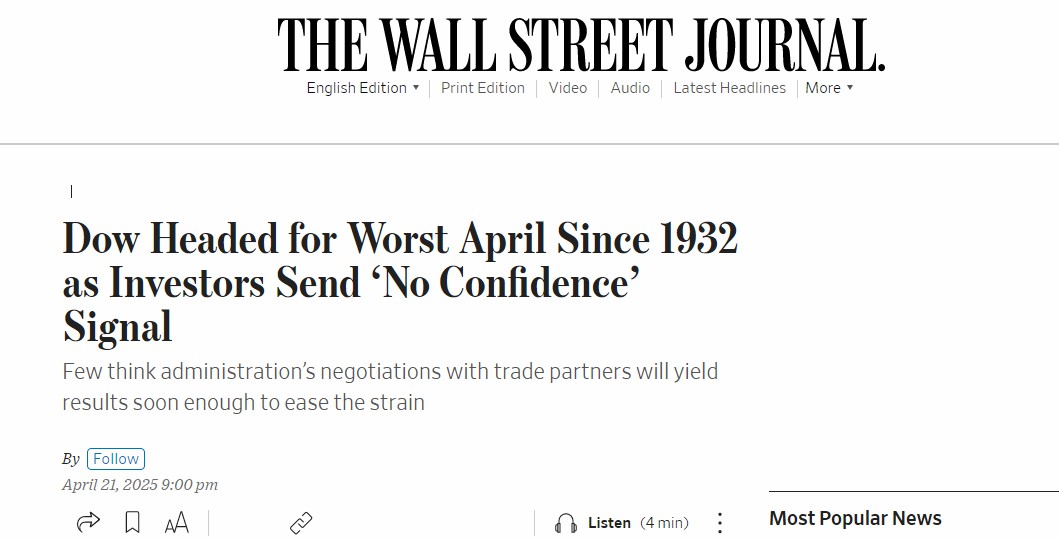Click the small arrow beside the More menu

click(850, 88)
